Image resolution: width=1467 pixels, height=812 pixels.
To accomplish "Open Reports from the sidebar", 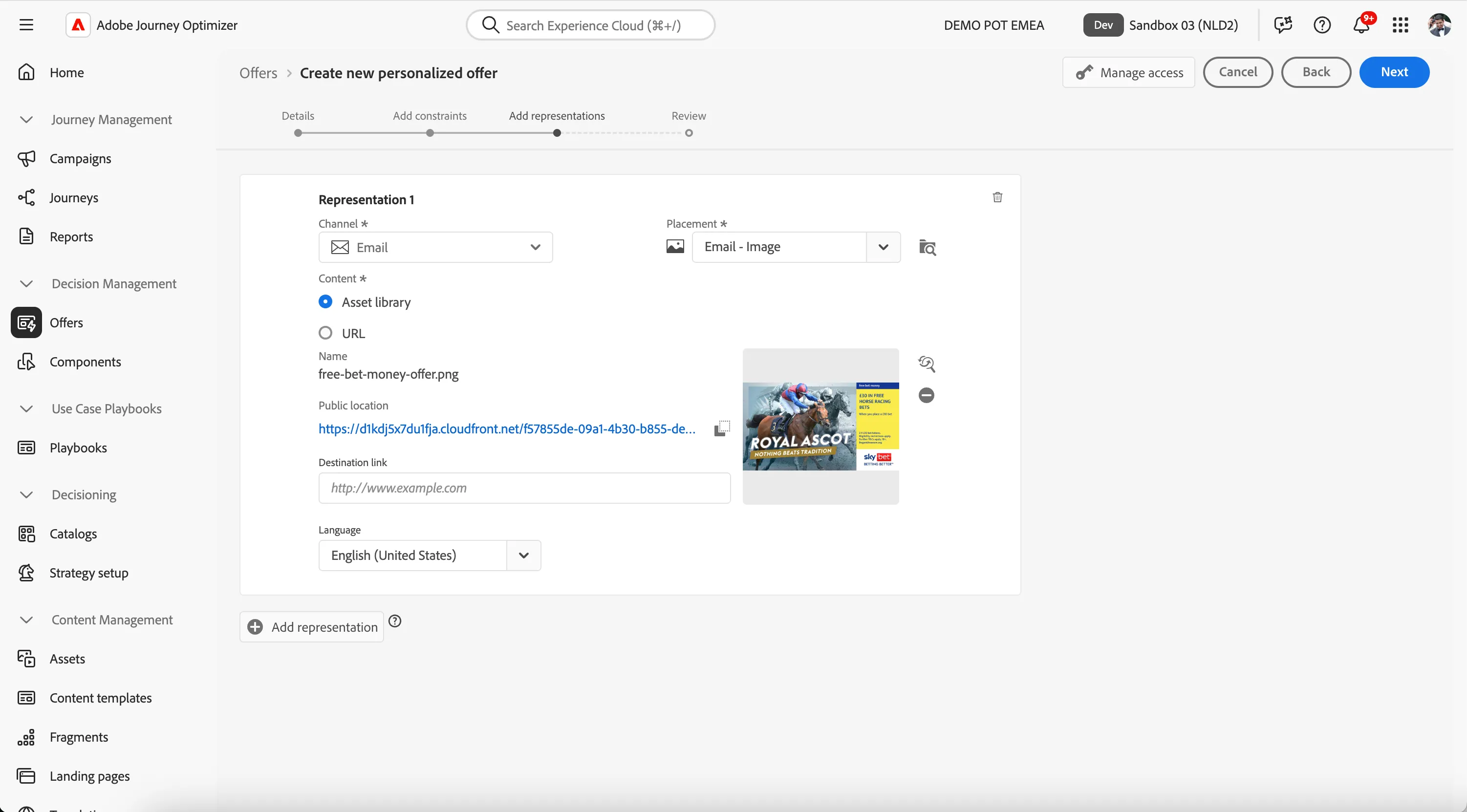I will click(71, 236).
